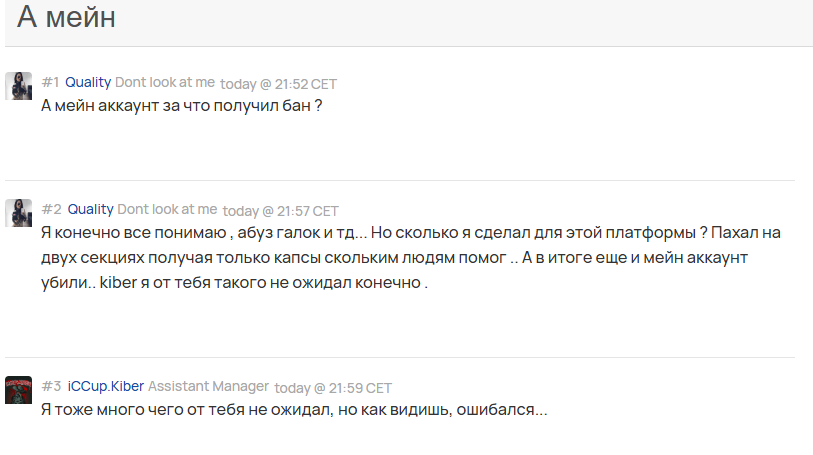
Task: Click the 'Assistant Manager' role label
Action: coord(208,387)
